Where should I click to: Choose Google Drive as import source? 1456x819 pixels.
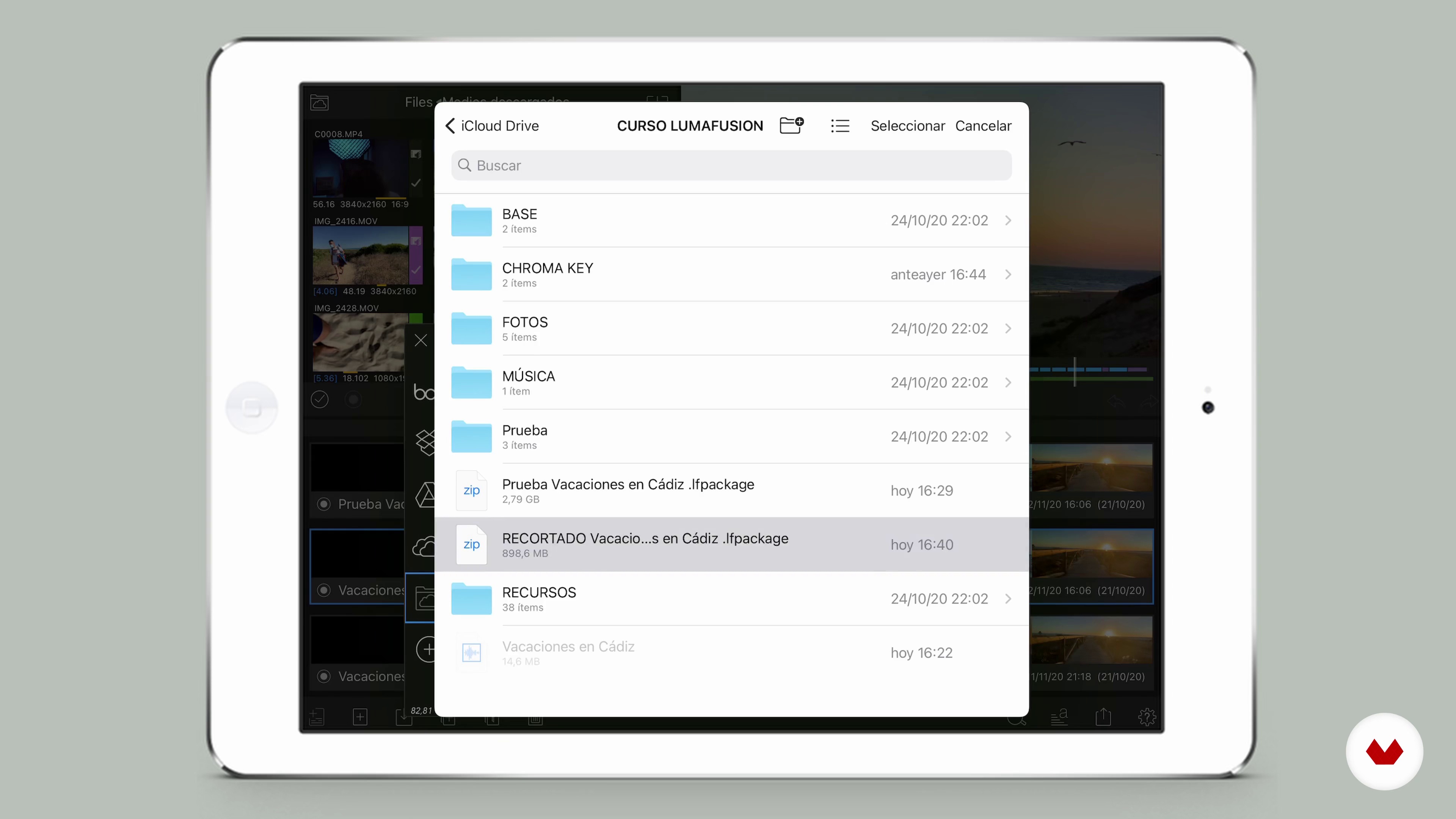[x=425, y=495]
